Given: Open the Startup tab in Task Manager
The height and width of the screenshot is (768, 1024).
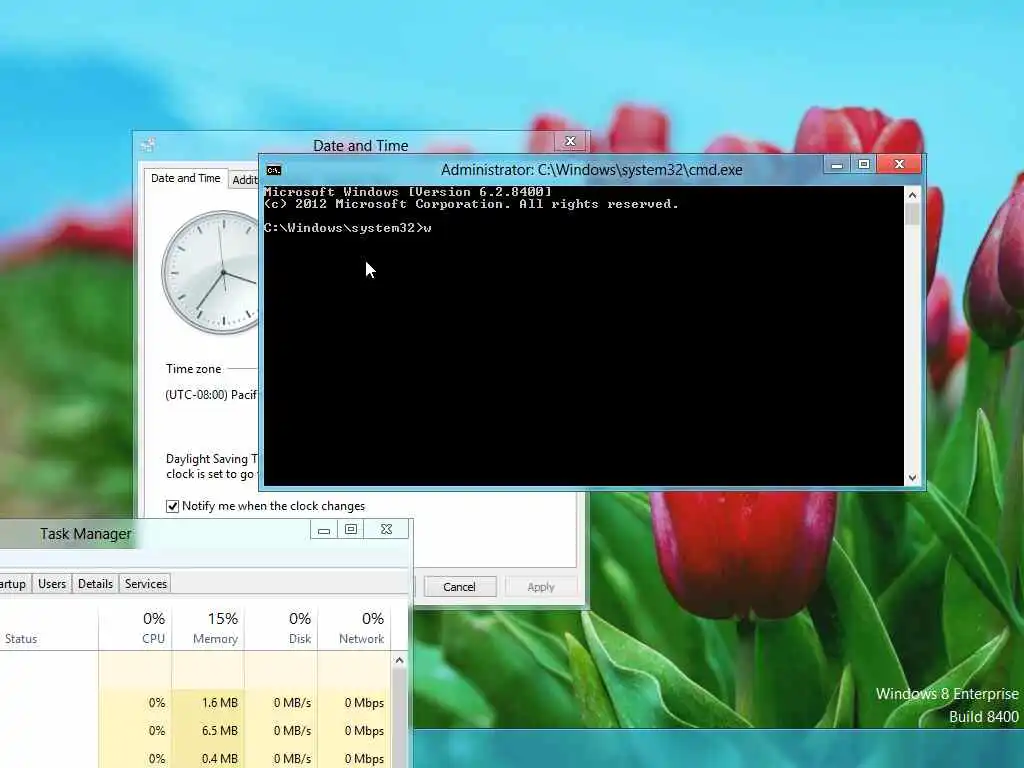Looking at the screenshot, I should tap(12, 584).
